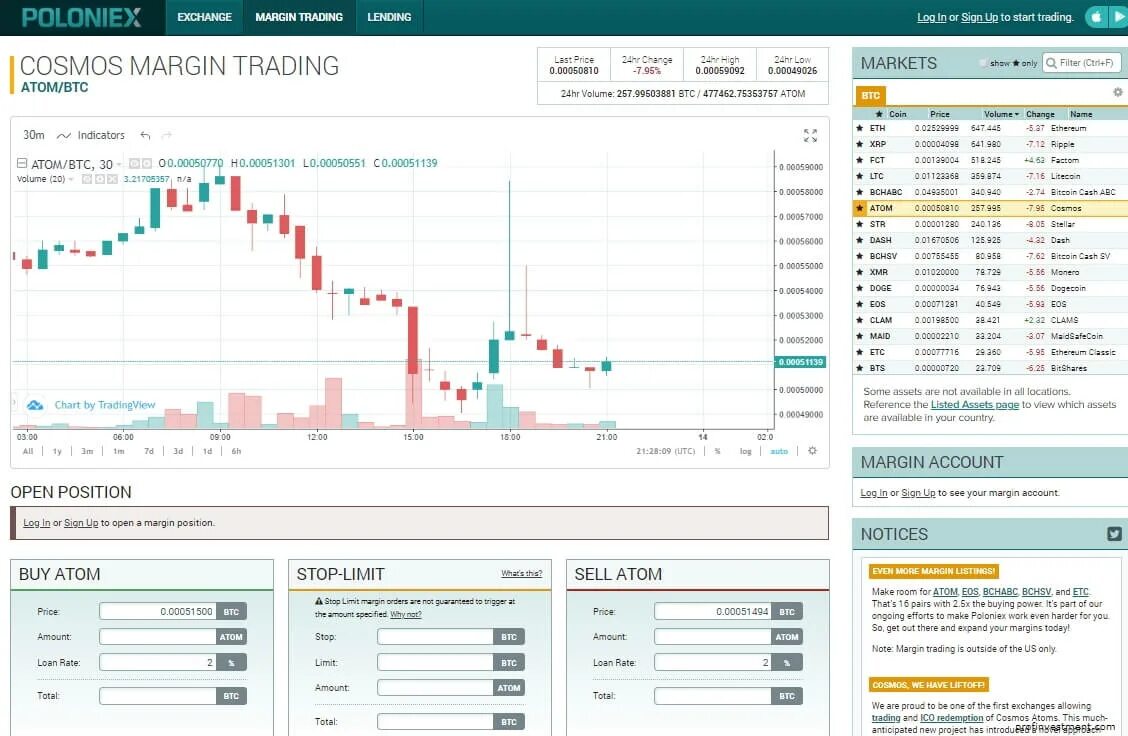Toggle percent scale on chart
The image size is (1128, 736).
[x=717, y=451]
